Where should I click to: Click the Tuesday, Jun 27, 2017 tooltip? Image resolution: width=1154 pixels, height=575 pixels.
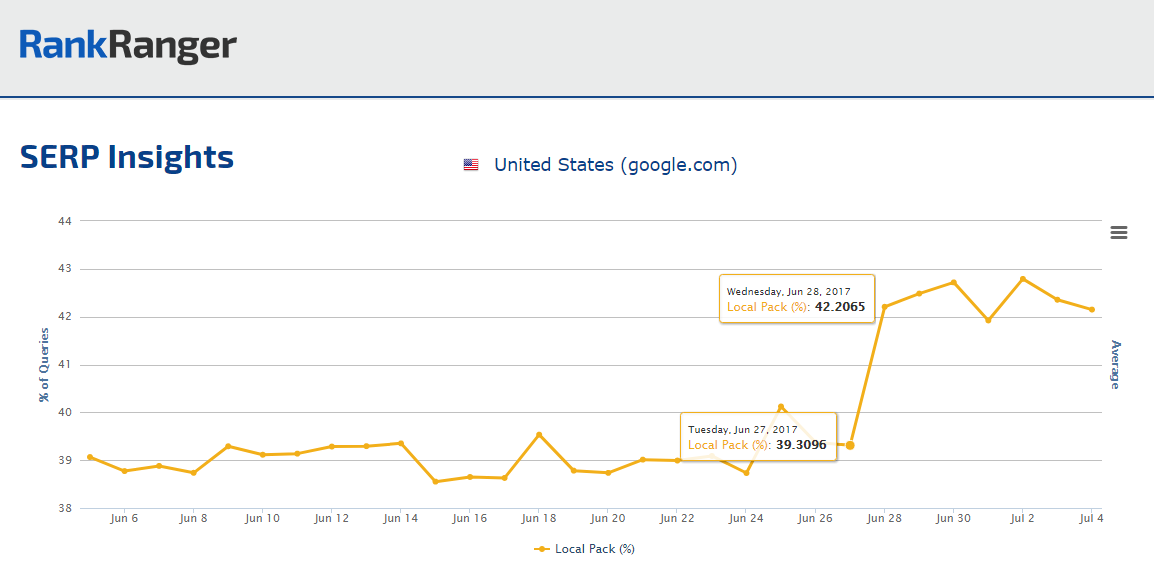pos(758,437)
